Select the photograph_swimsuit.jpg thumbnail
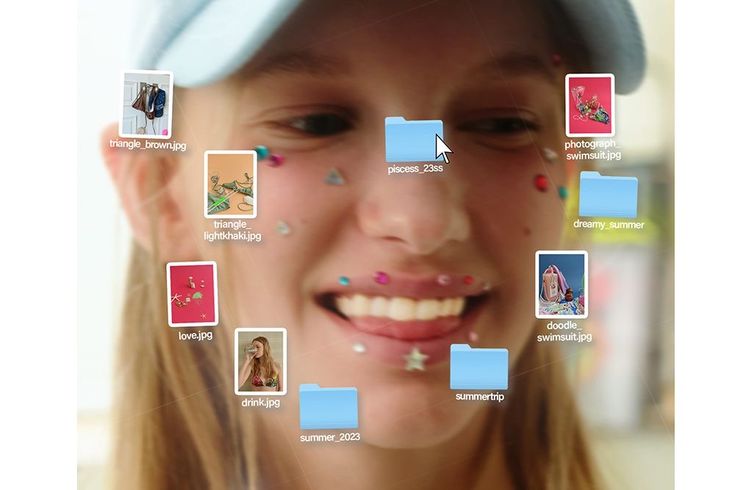The height and width of the screenshot is (490, 735). tap(590, 105)
